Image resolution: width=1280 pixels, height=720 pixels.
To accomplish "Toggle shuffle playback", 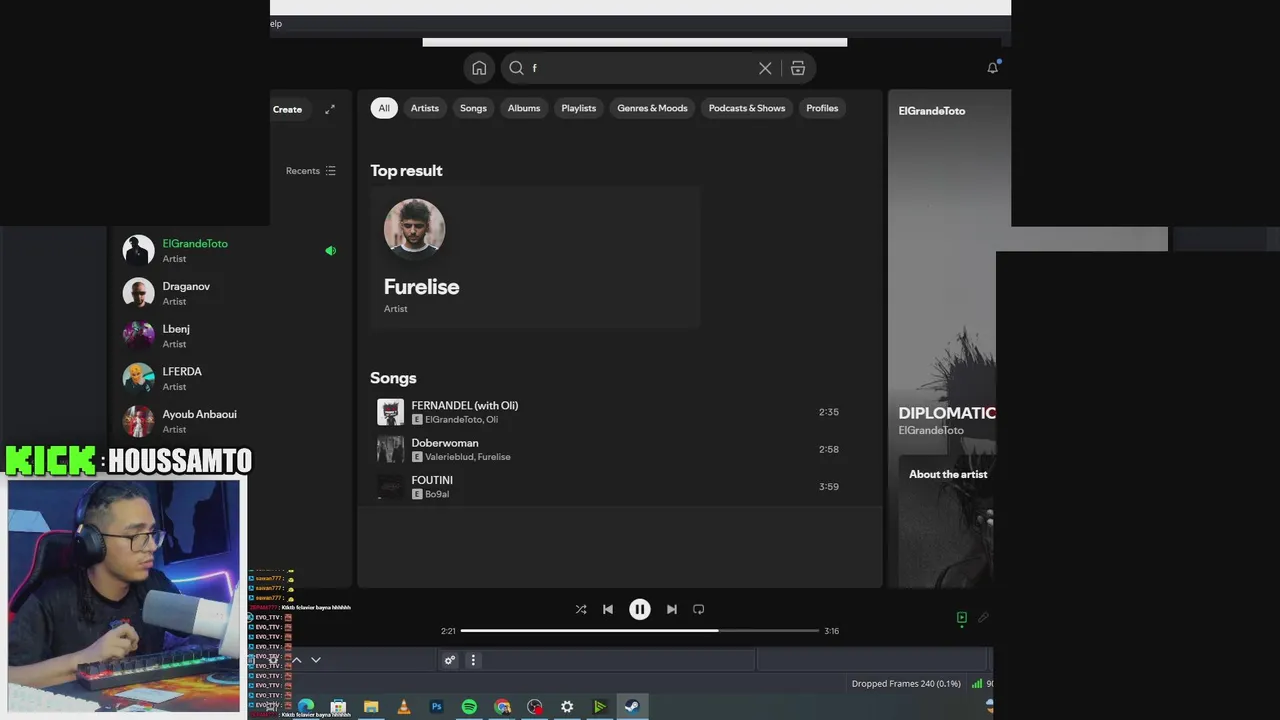I will tap(581, 609).
